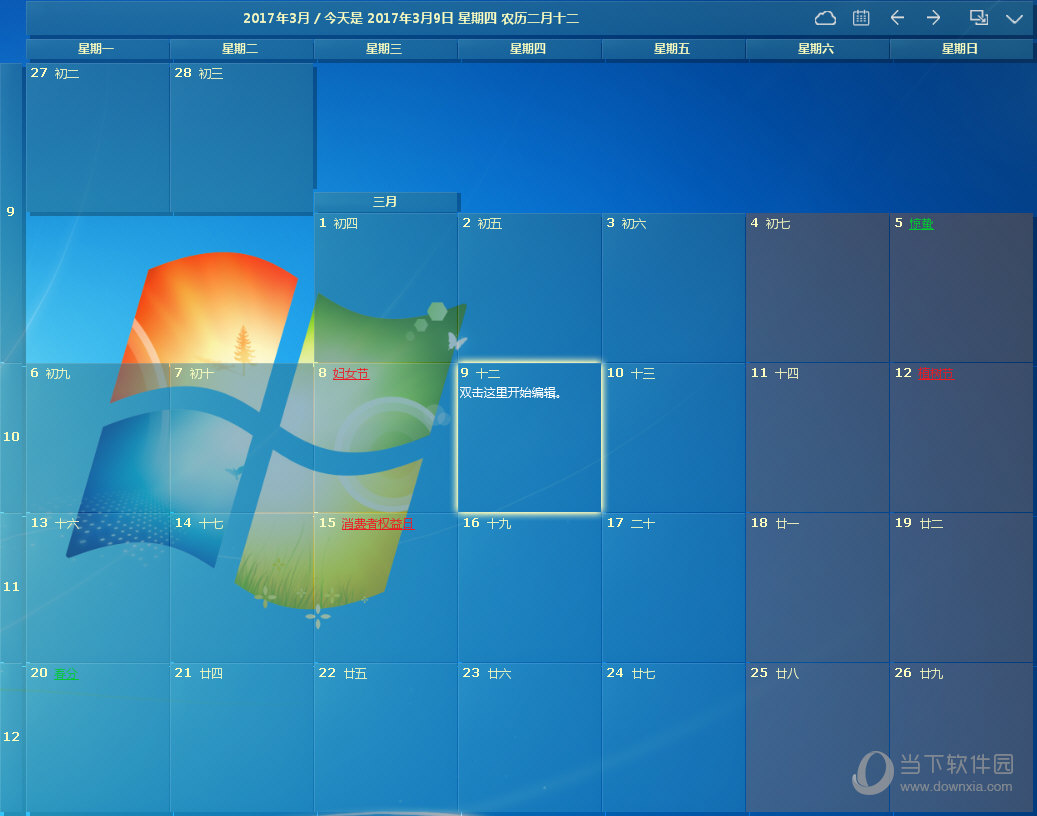The width and height of the screenshot is (1037, 816).
Task: Click the green 春分 link on day 20
Action: pyautogui.click(x=65, y=674)
